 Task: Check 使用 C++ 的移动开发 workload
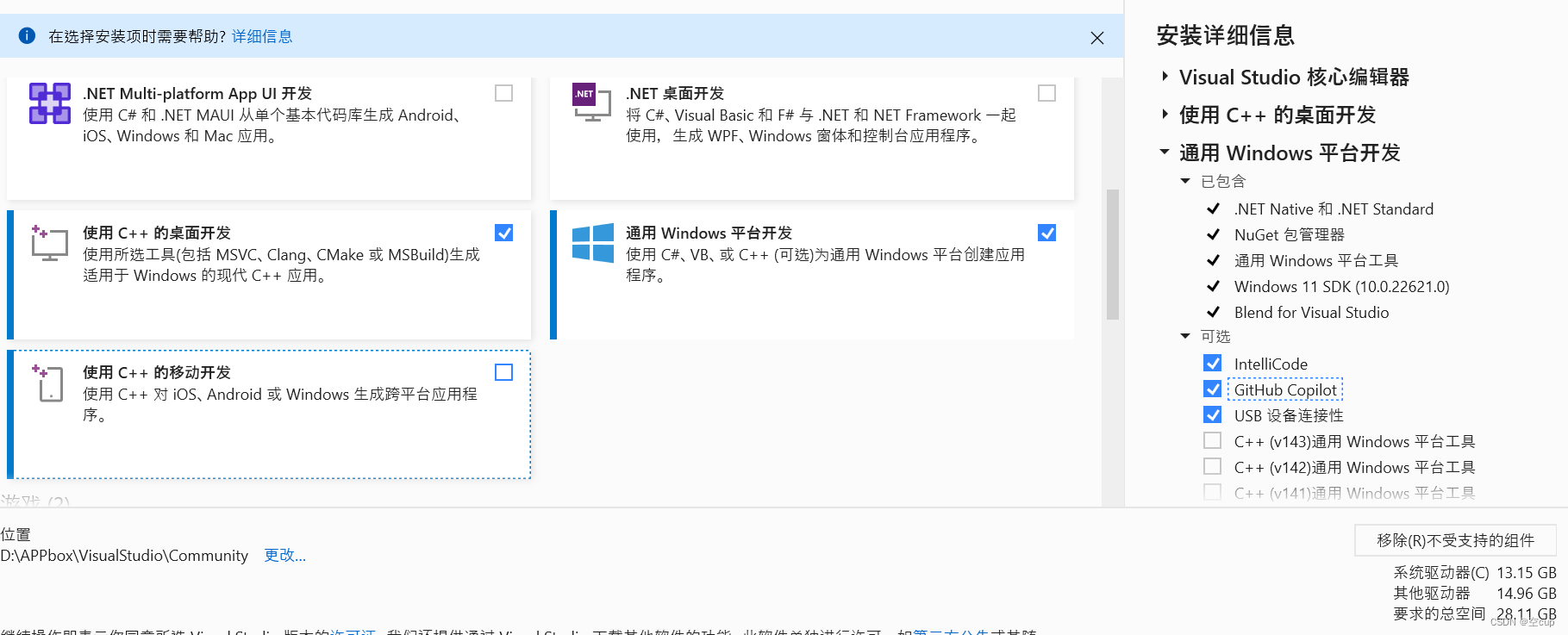pos(504,372)
